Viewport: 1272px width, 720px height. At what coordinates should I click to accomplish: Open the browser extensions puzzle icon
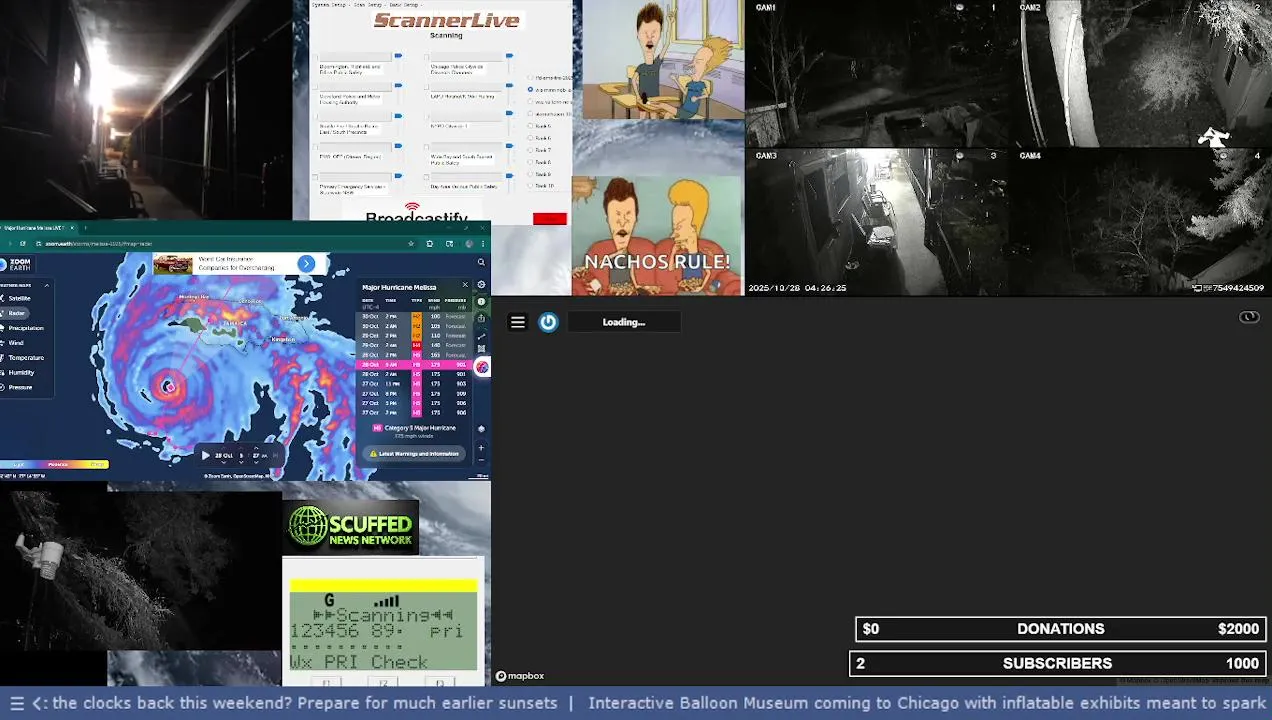(430, 243)
